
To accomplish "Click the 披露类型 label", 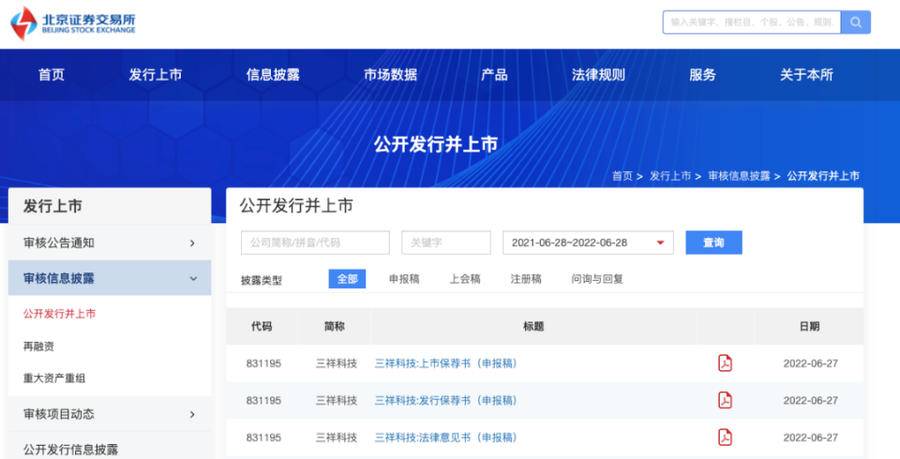I will pos(262,281).
